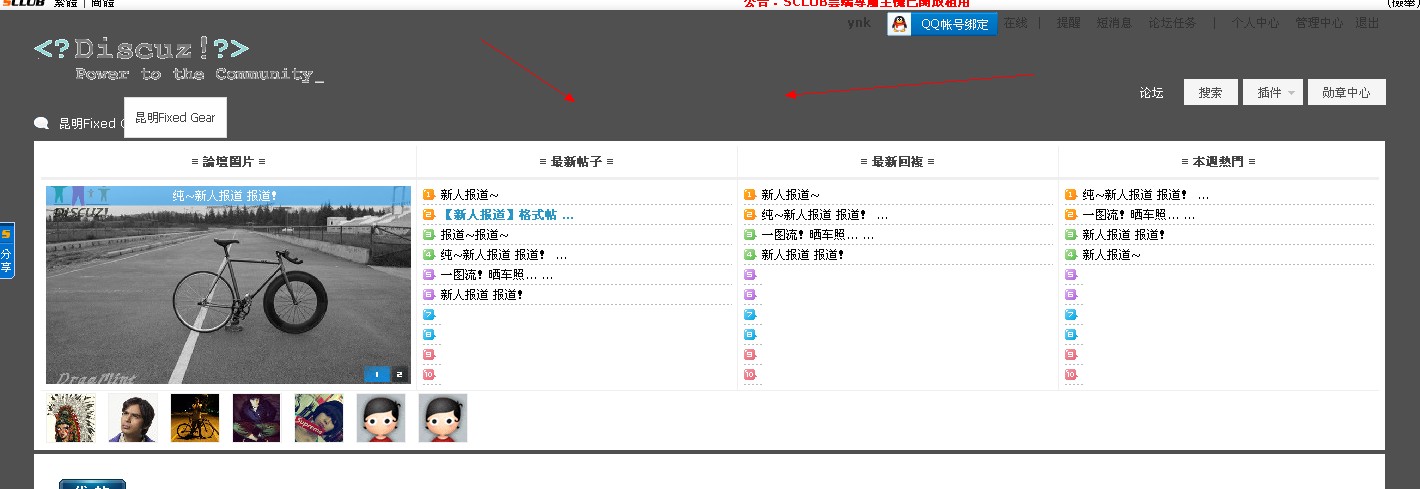Screen dimensions: 1420x489
Task: Click 退出 to log out
Action: [x=1367, y=23]
